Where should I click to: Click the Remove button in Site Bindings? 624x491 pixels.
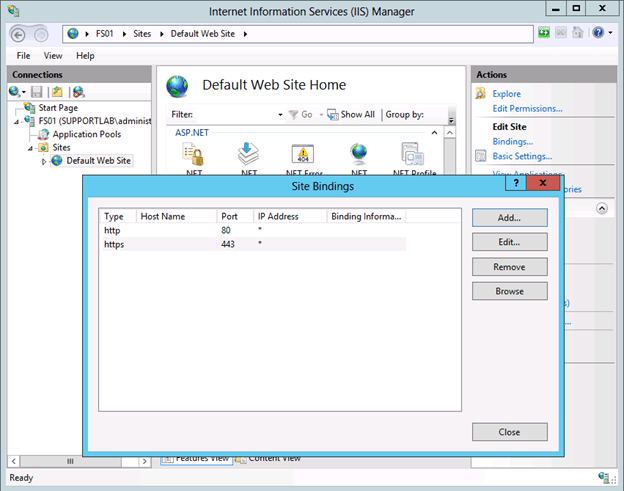point(509,267)
